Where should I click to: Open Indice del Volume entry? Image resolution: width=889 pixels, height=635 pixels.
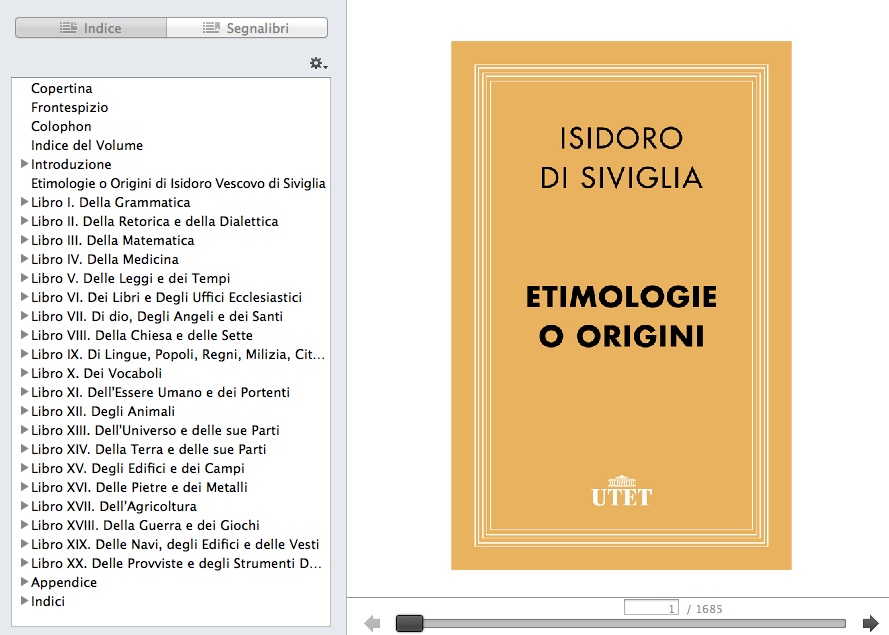[x=87, y=145]
